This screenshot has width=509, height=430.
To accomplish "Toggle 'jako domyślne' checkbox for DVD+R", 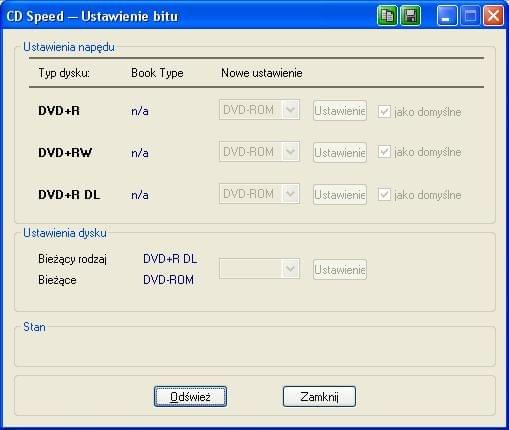I will click(384, 112).
